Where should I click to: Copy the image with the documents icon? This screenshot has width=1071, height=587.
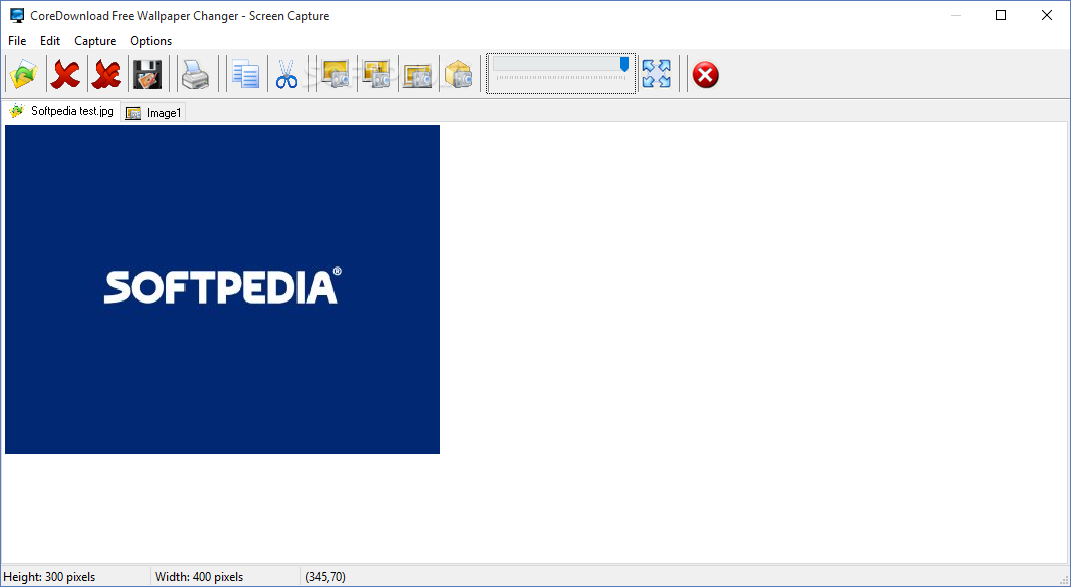[245, 74]
